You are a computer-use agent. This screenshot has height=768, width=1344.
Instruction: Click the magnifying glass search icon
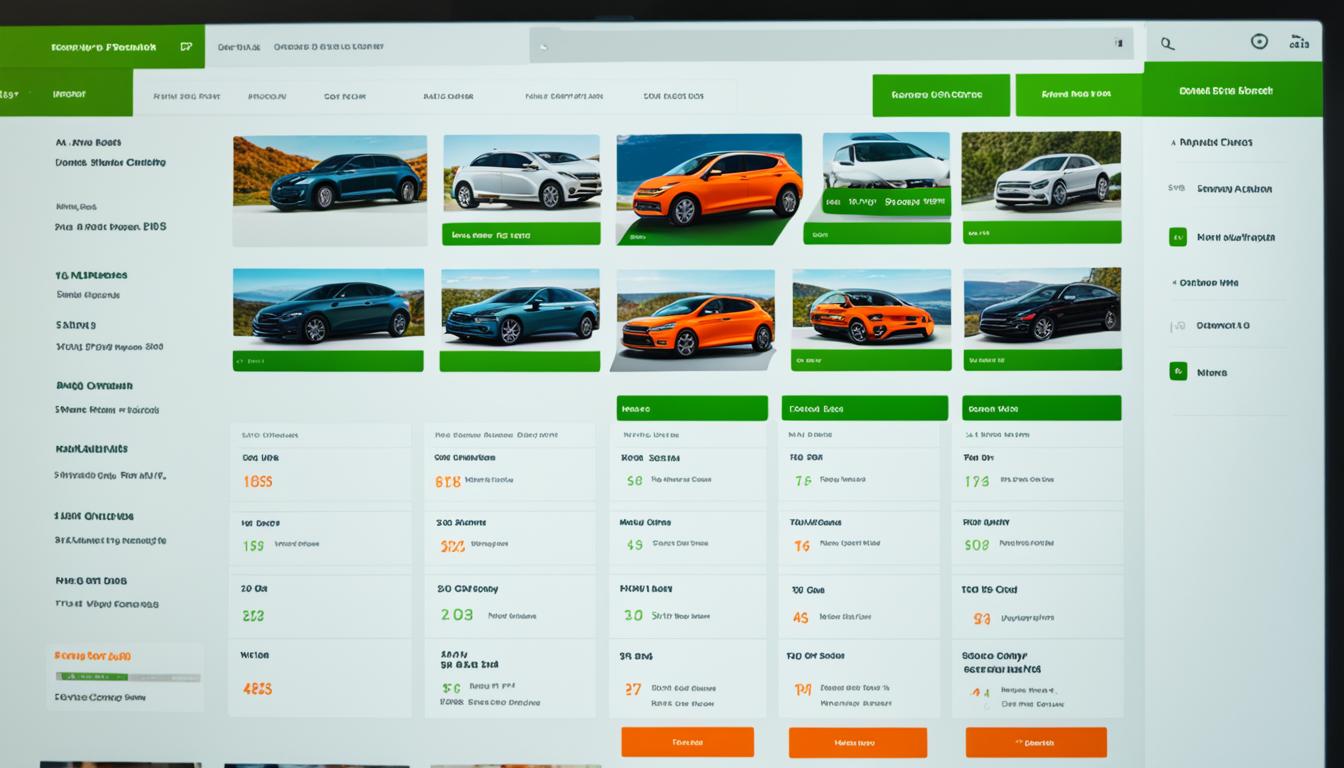point(1167,44)
